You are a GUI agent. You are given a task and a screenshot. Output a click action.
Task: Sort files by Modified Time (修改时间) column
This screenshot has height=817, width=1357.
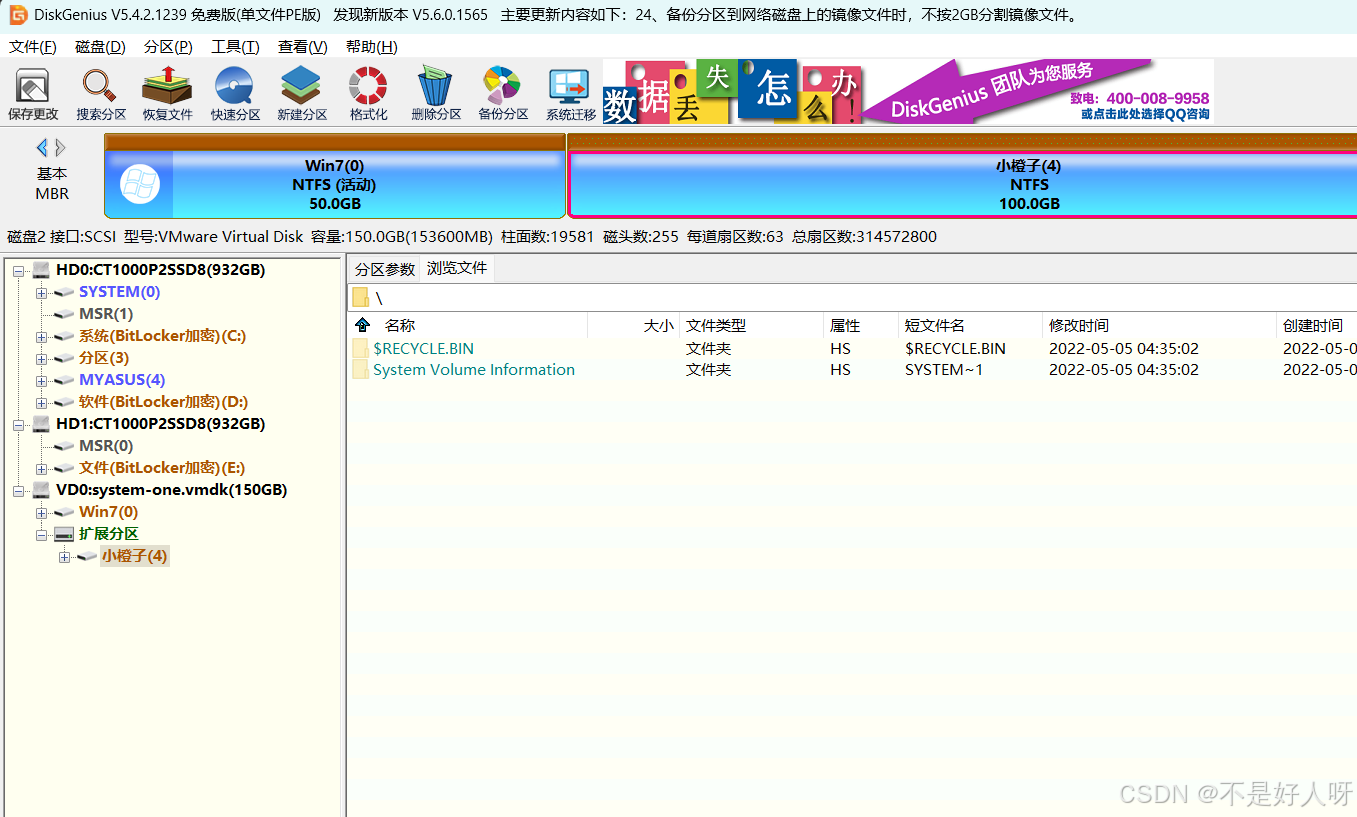coord(1078,326)
